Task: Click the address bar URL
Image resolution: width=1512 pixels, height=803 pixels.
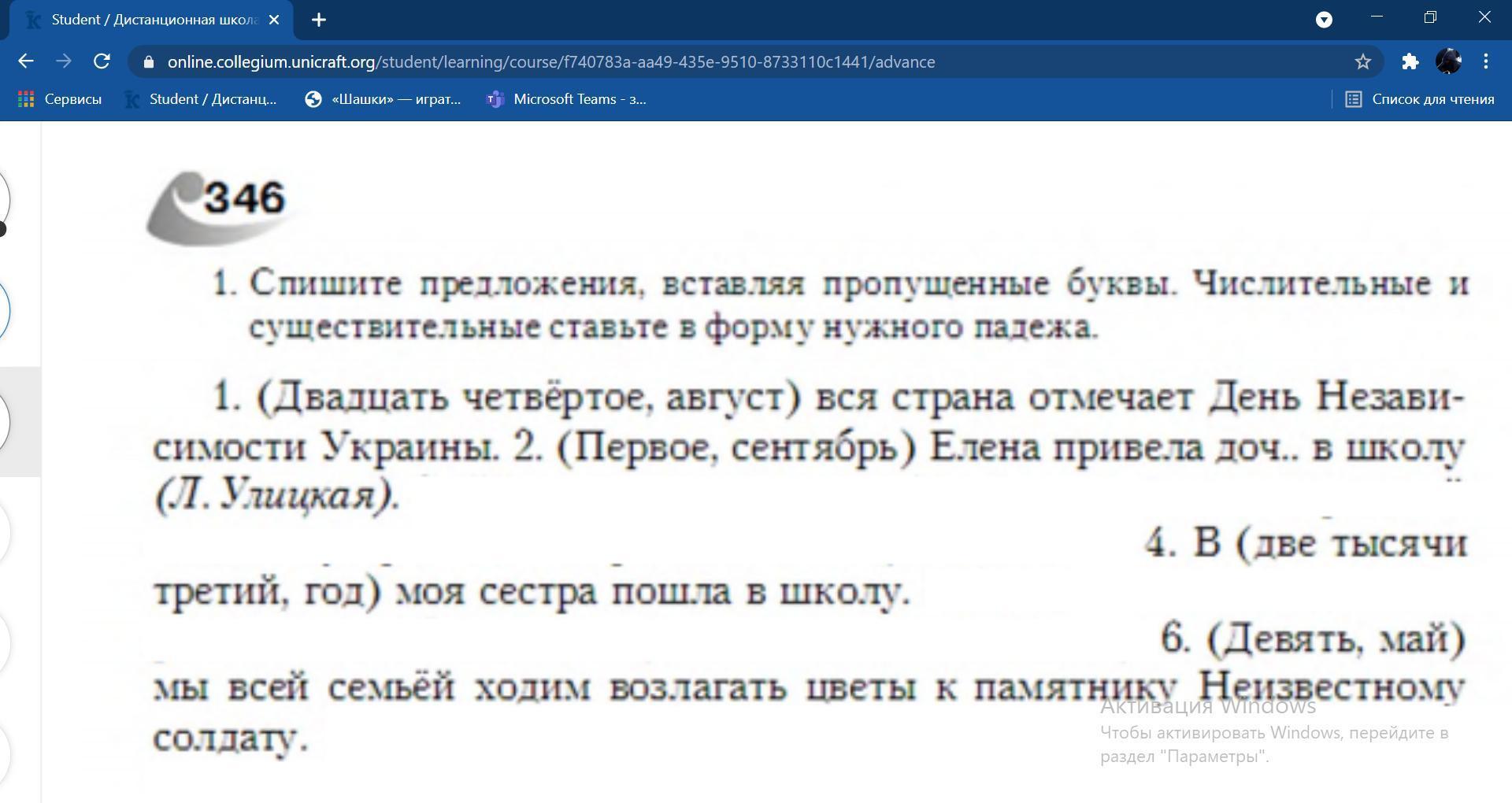Action: click(551, 61)
